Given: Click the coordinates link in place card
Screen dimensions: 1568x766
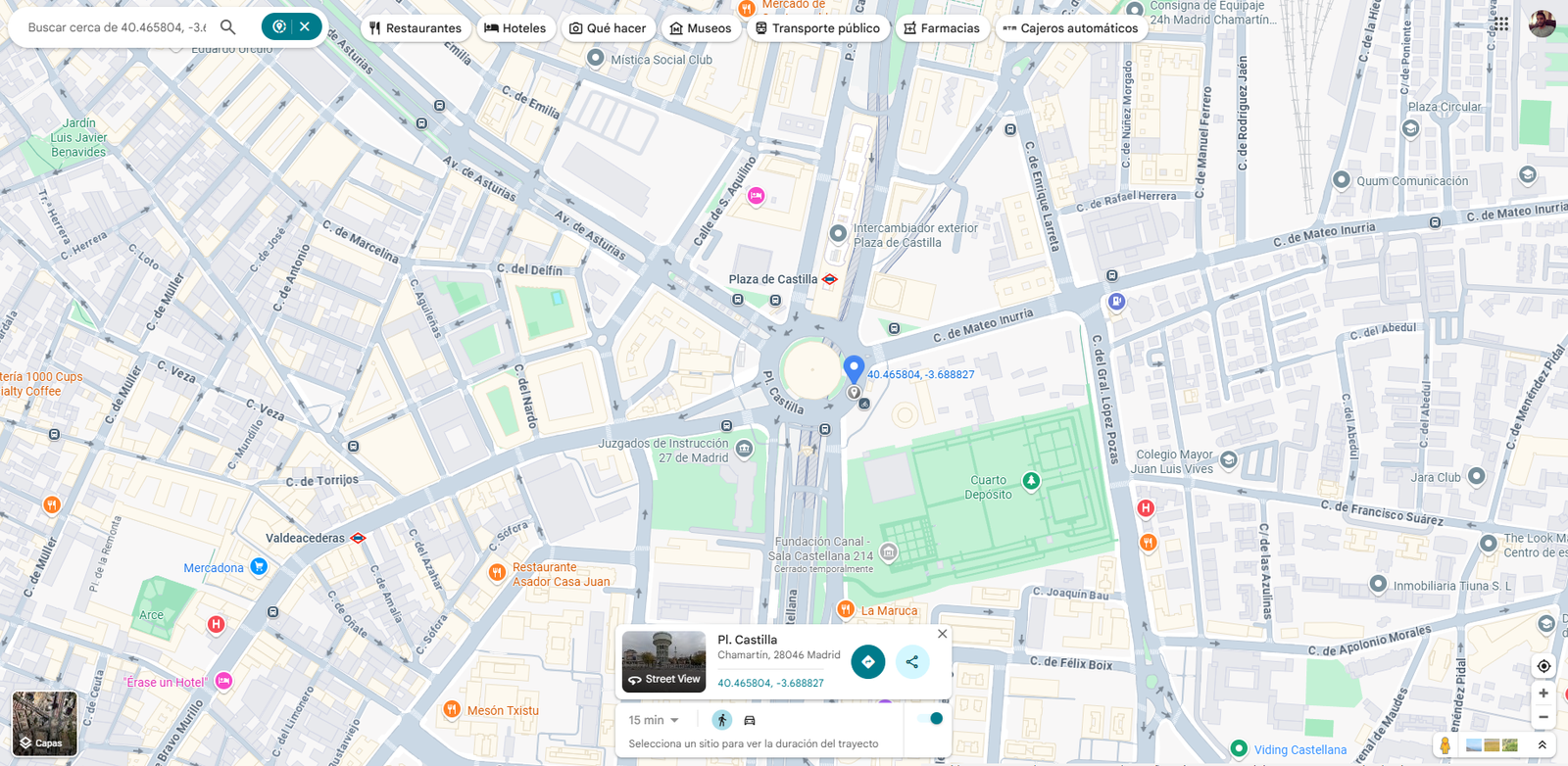Looking at the screenshot, I should 770,683.
